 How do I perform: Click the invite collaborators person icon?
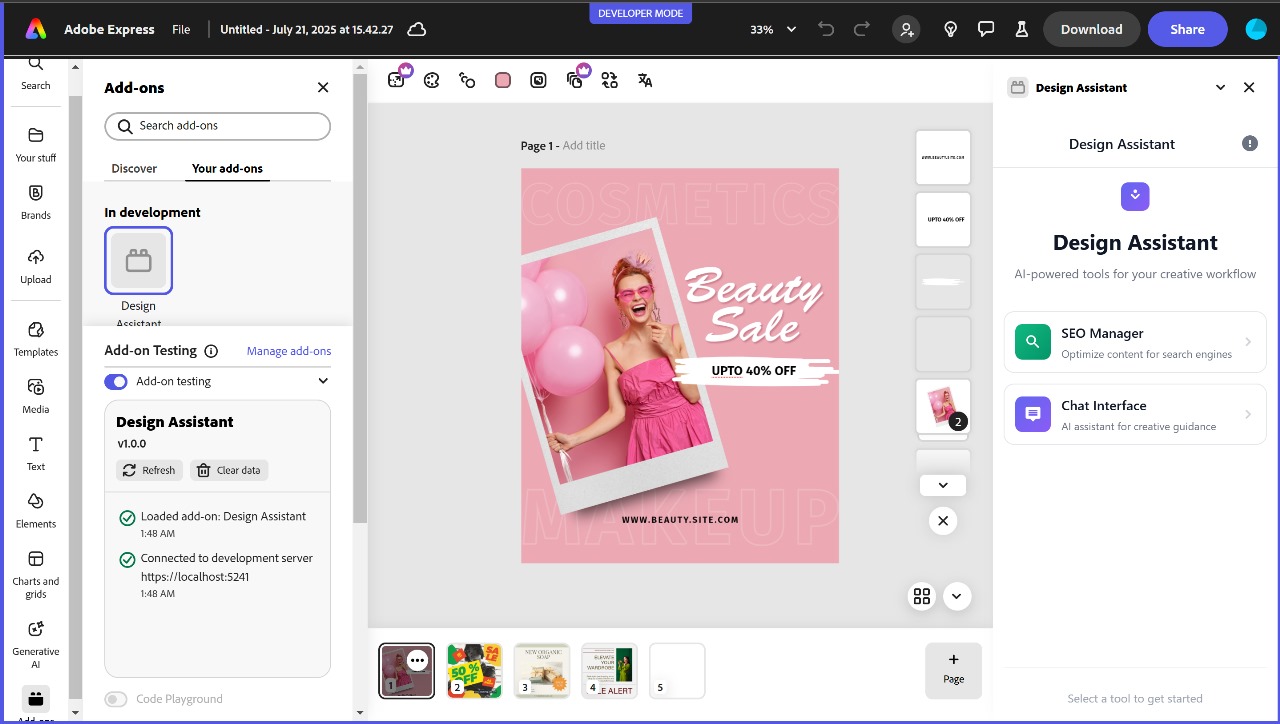[907, 29]
